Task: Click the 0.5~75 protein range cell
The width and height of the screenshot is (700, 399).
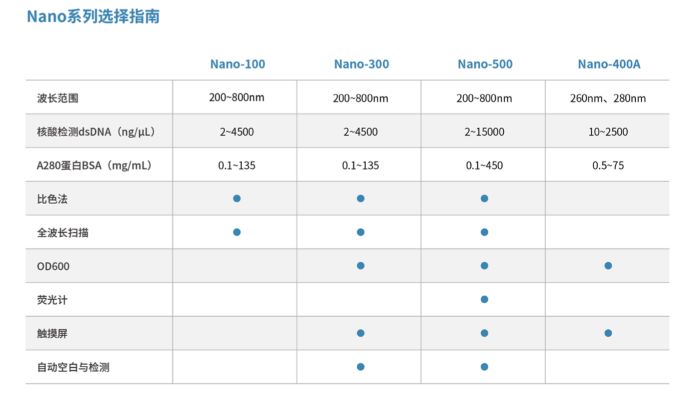Action: tap(608, 166)
